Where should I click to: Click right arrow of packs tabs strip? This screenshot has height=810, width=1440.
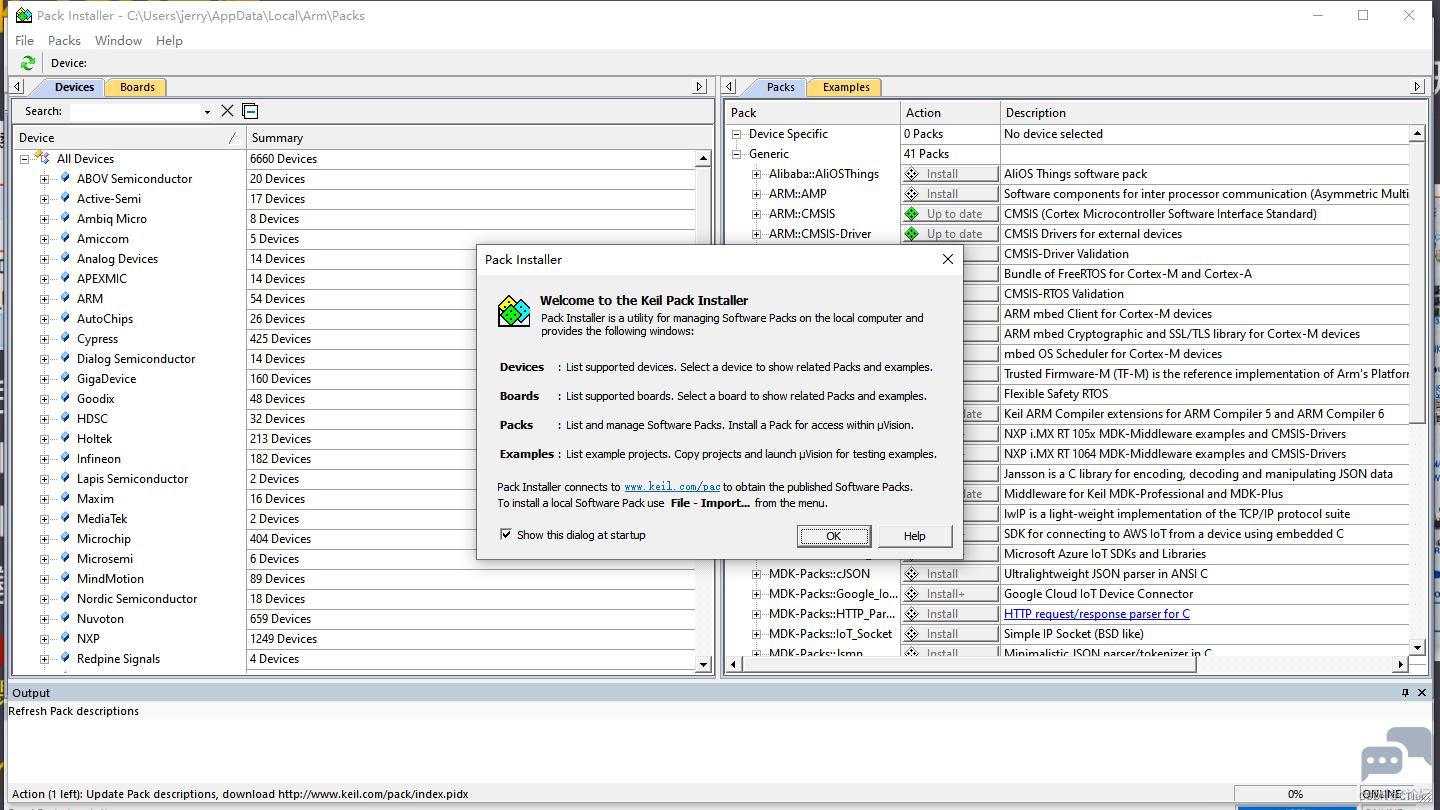click(1416, 87)
